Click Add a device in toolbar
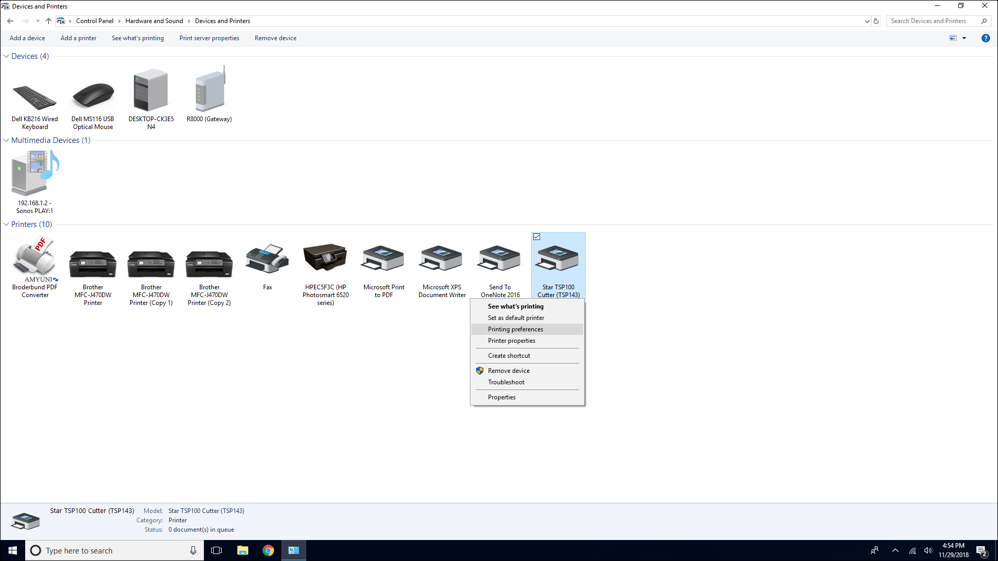998x561 pixels. (27, 38)
